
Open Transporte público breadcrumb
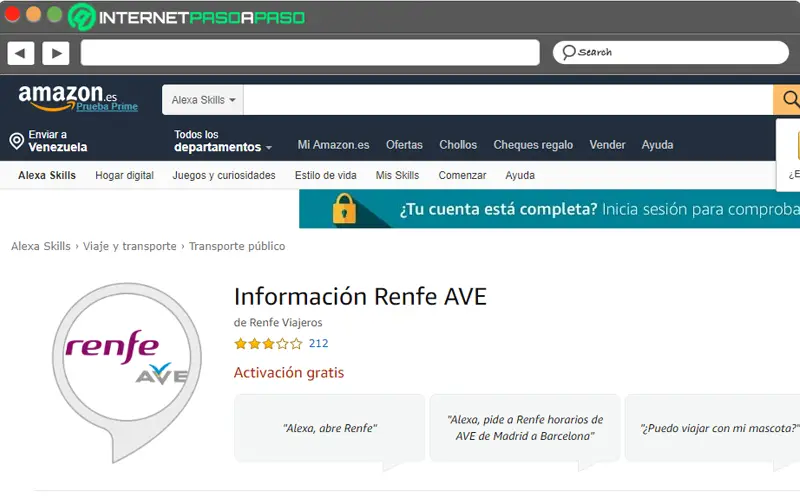(x=237, y=246)
